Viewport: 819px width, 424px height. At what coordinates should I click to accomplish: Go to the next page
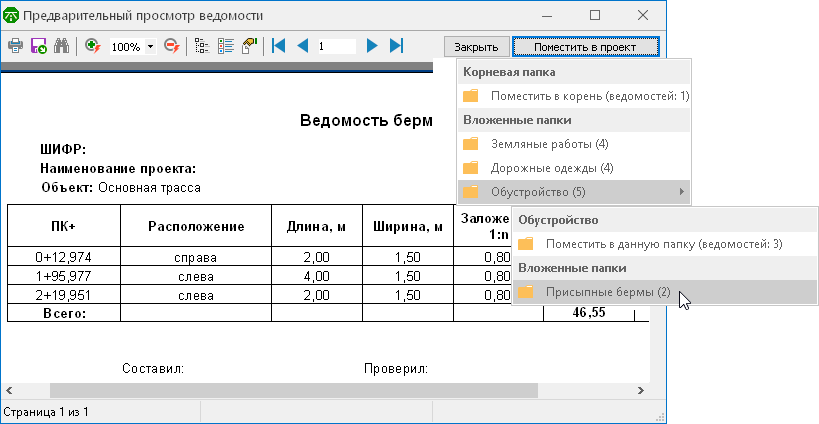tap(372, 46)
